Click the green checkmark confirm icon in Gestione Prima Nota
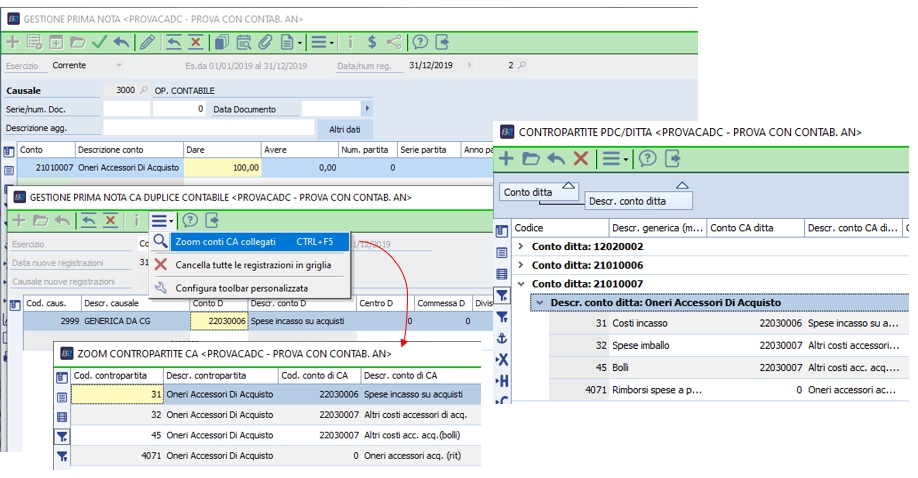918x478 pixels. 99,42
